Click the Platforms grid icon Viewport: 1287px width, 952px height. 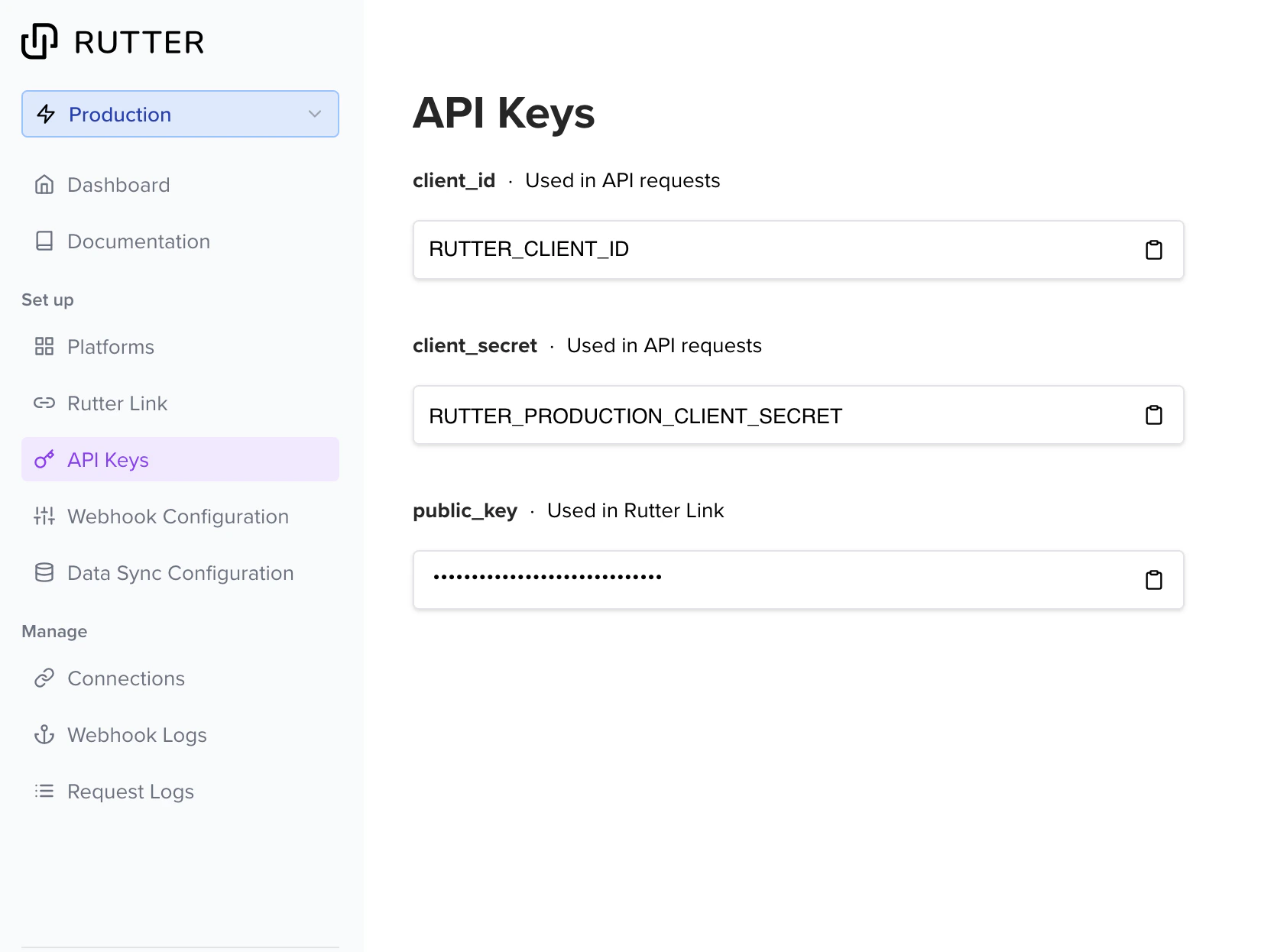point(44,347)
